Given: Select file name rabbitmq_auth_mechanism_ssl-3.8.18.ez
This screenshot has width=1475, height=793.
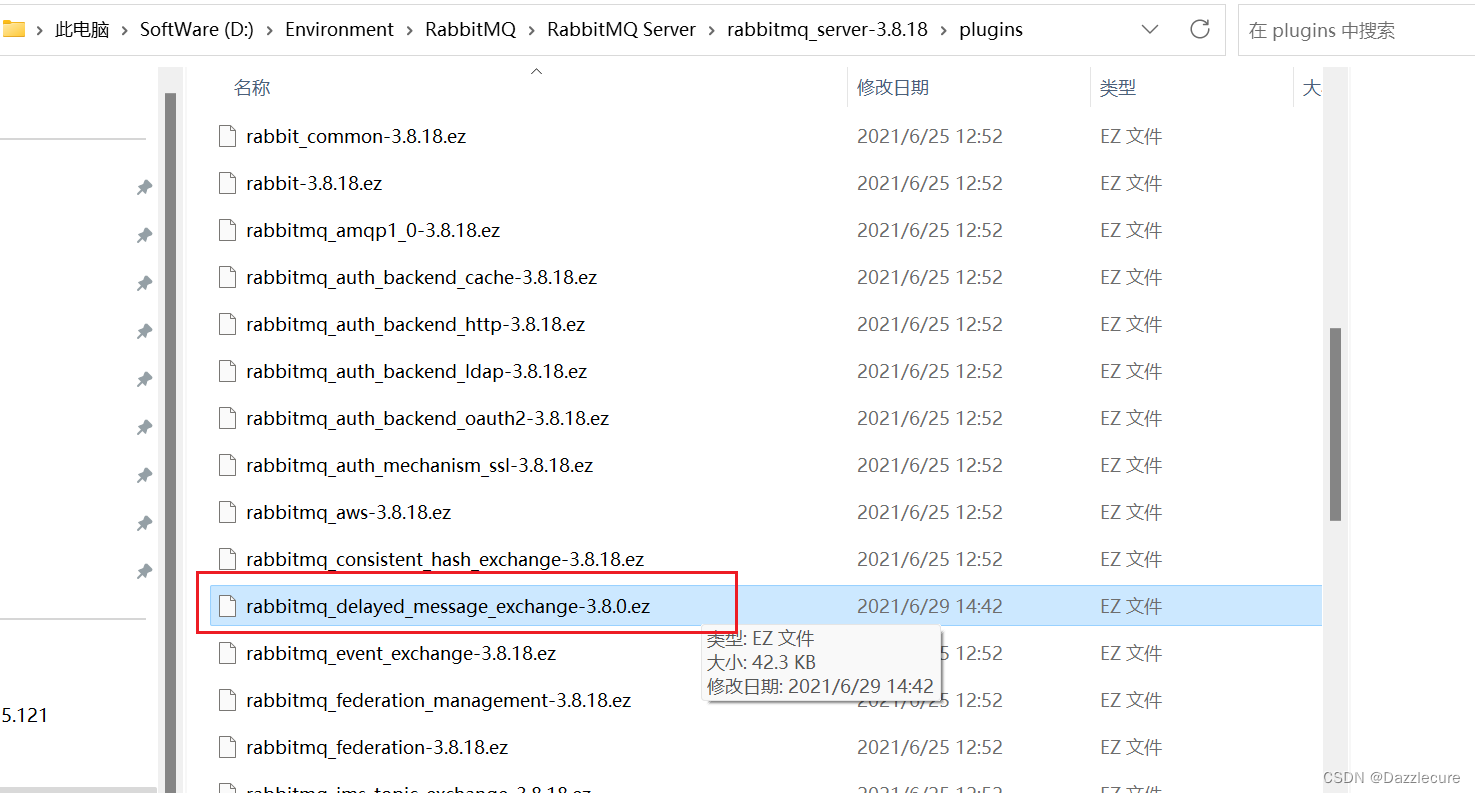Looking at the screenshot, I should [x=419, y=465].
